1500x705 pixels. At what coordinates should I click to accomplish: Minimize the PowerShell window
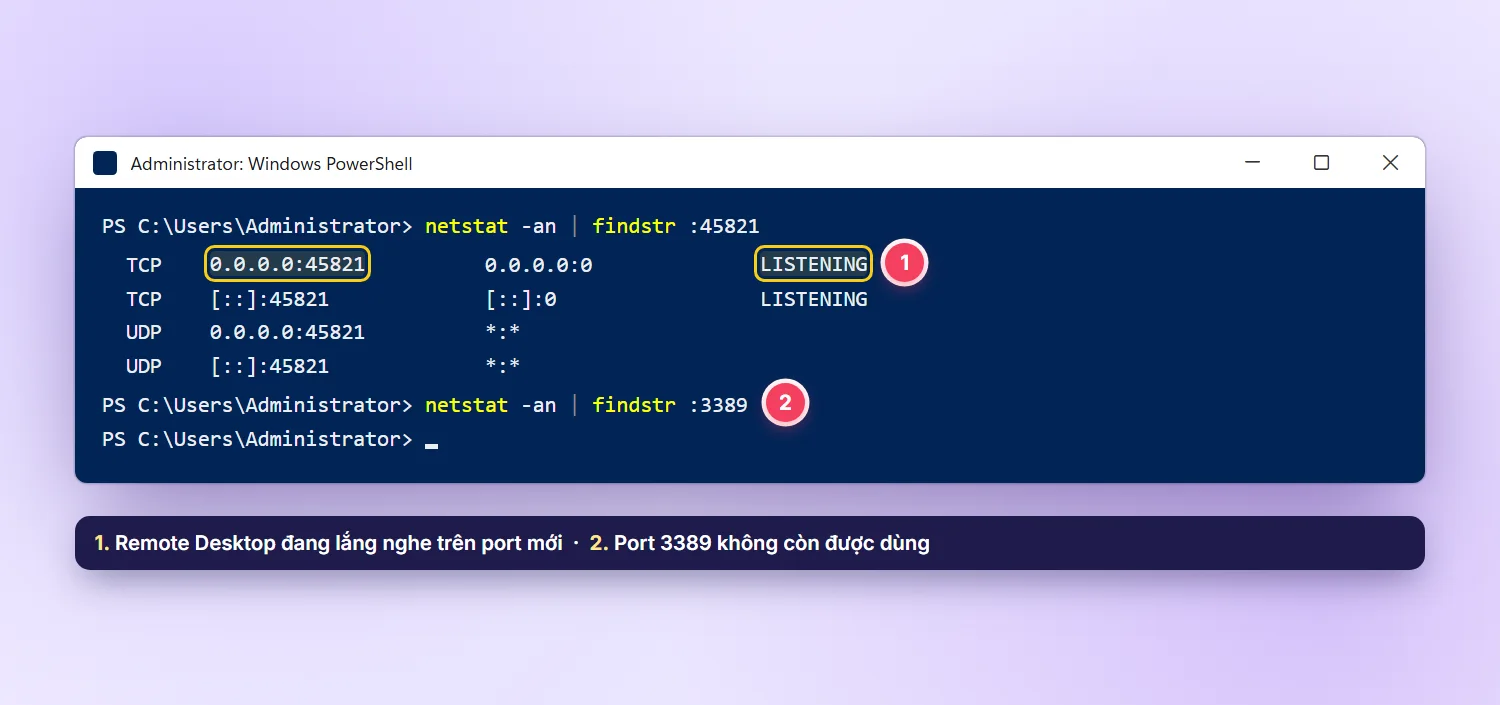coord(1252,163)
